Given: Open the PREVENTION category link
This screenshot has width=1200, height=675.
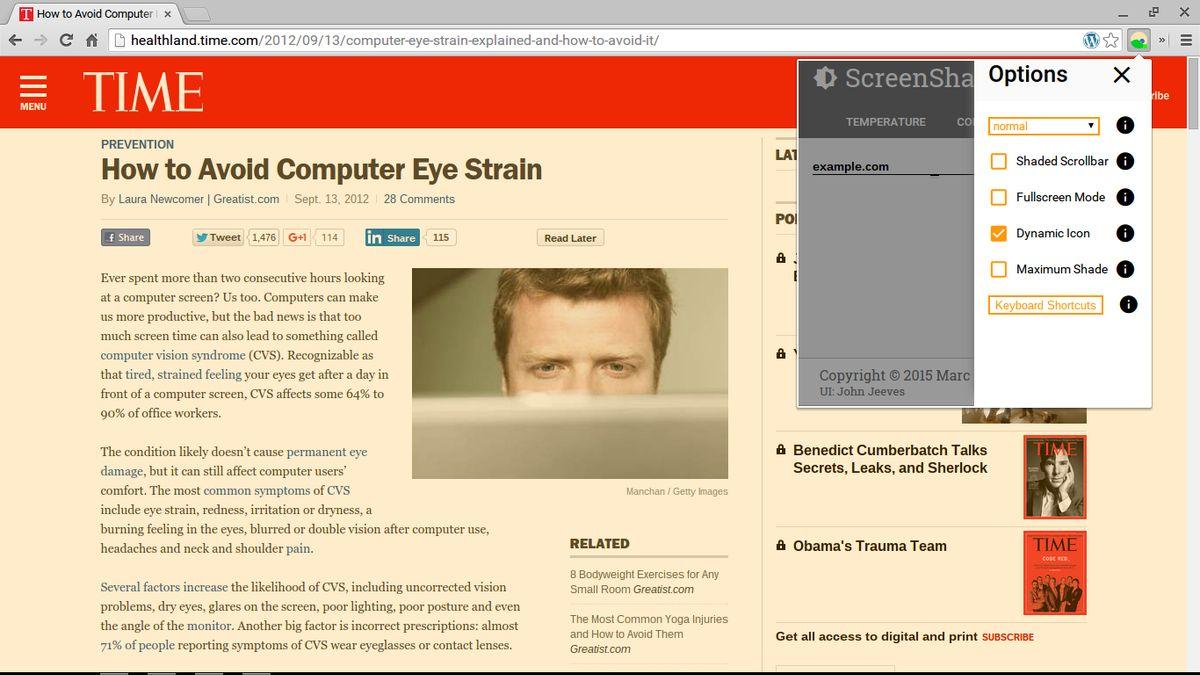Looking at the screenshot, I should pyautogui.click(x=137, y=144).
